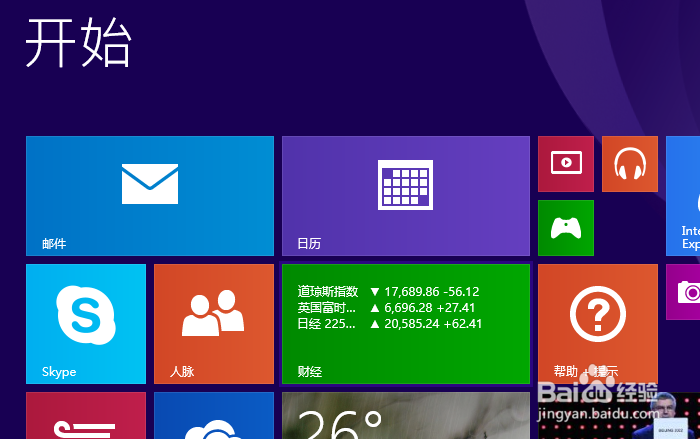Open the Finance tile (财经)

(x=406, y=324)
